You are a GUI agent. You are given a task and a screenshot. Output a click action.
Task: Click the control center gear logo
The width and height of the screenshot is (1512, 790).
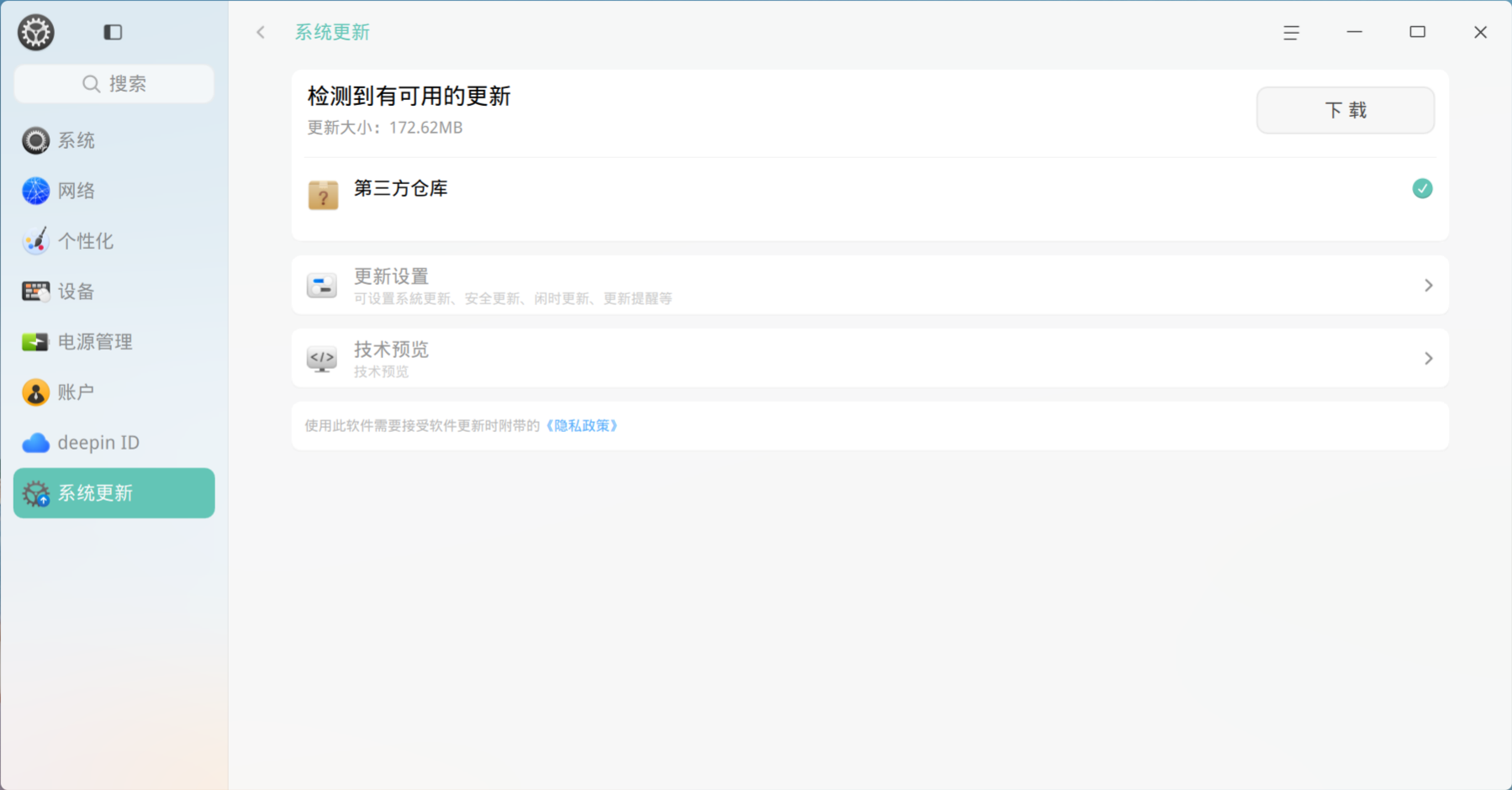(x=36, y=33)
